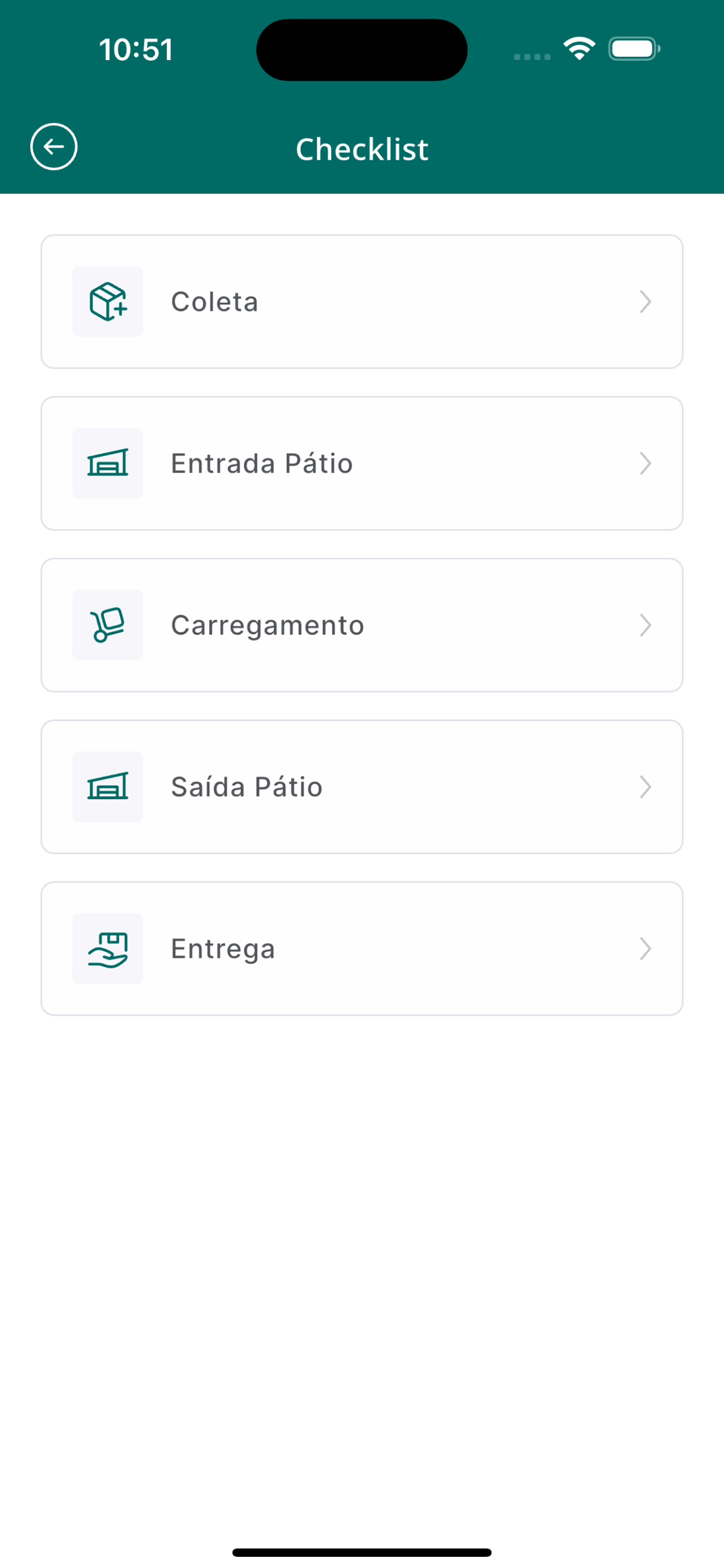
Task: Tap the back arrow in header
Action: click(x=54, y=146)
